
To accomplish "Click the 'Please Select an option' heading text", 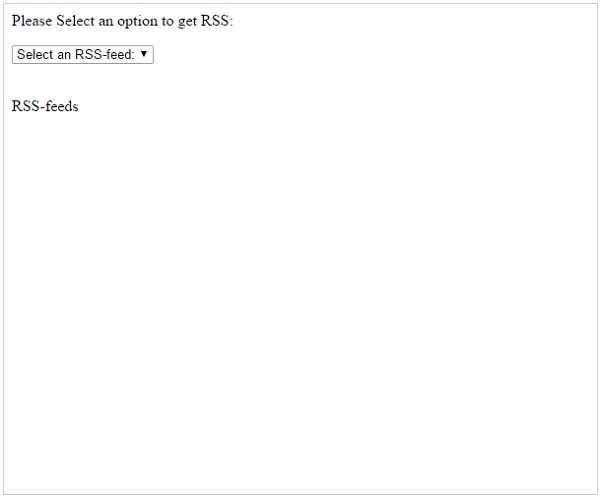I will pyautogui.click(x=122, y=21).
